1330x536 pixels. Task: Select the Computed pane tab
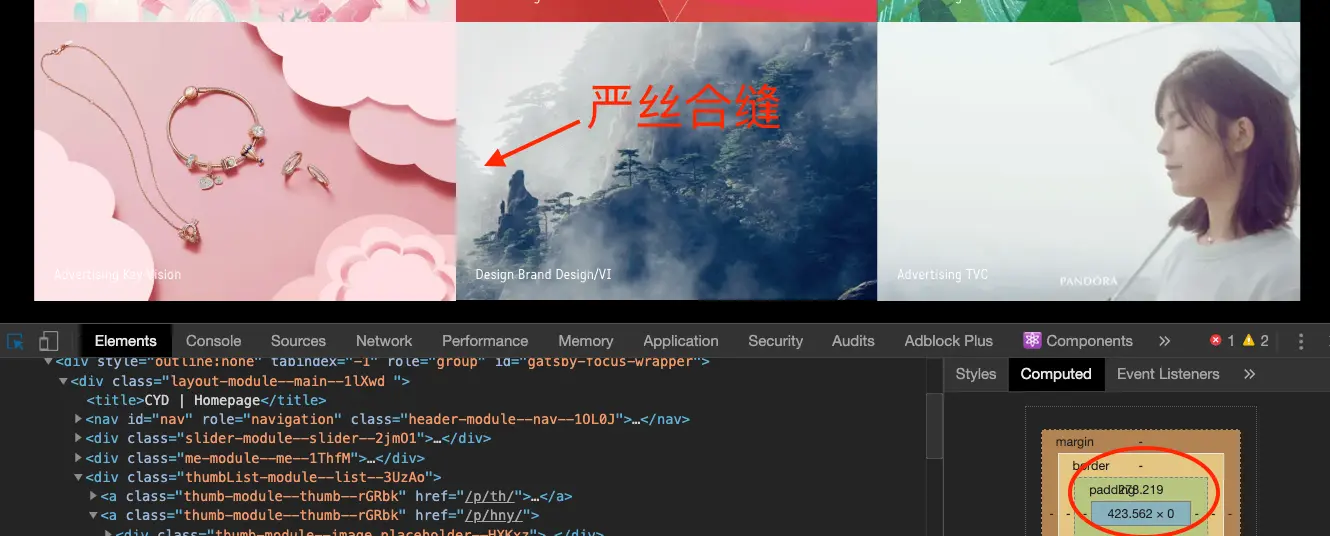pos(1056,374)
